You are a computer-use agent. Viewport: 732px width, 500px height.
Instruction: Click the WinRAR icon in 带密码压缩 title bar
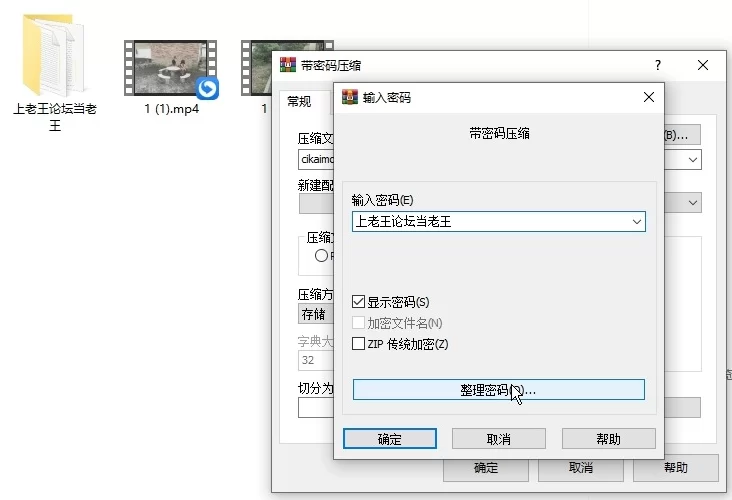(x=287, y=65)
